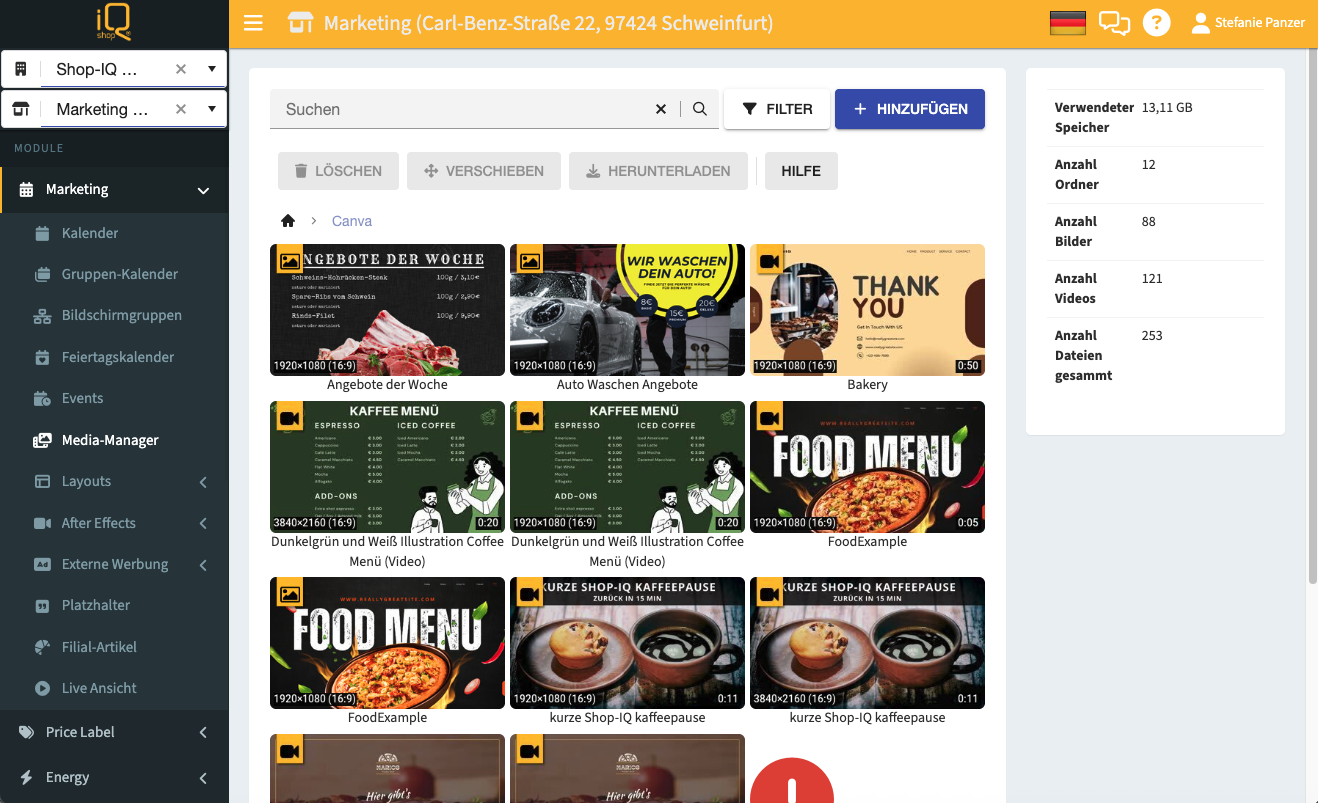Open the Filter button
This screenshot has width=1318, height=803.
coord(777,109)
